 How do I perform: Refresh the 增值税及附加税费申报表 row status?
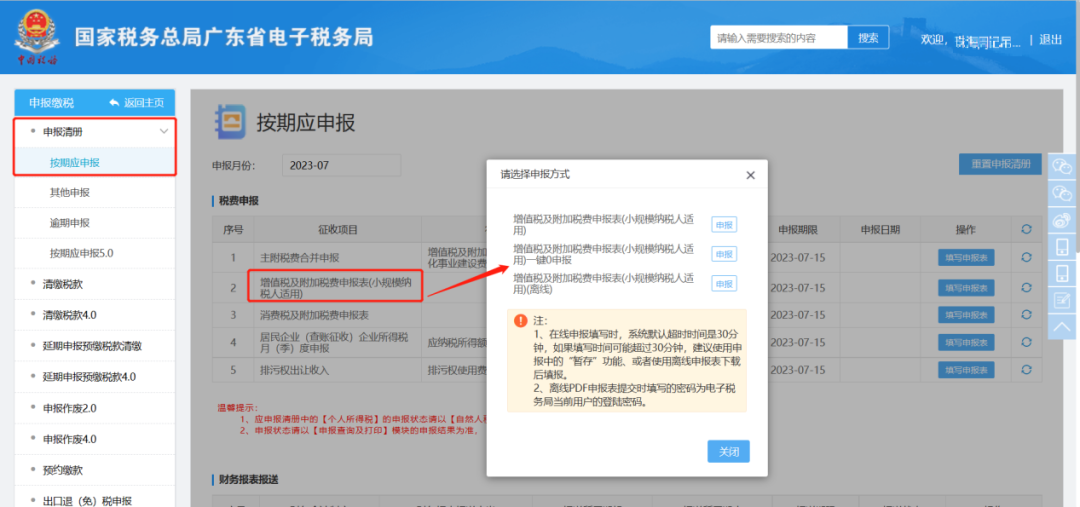point(1026,287)
